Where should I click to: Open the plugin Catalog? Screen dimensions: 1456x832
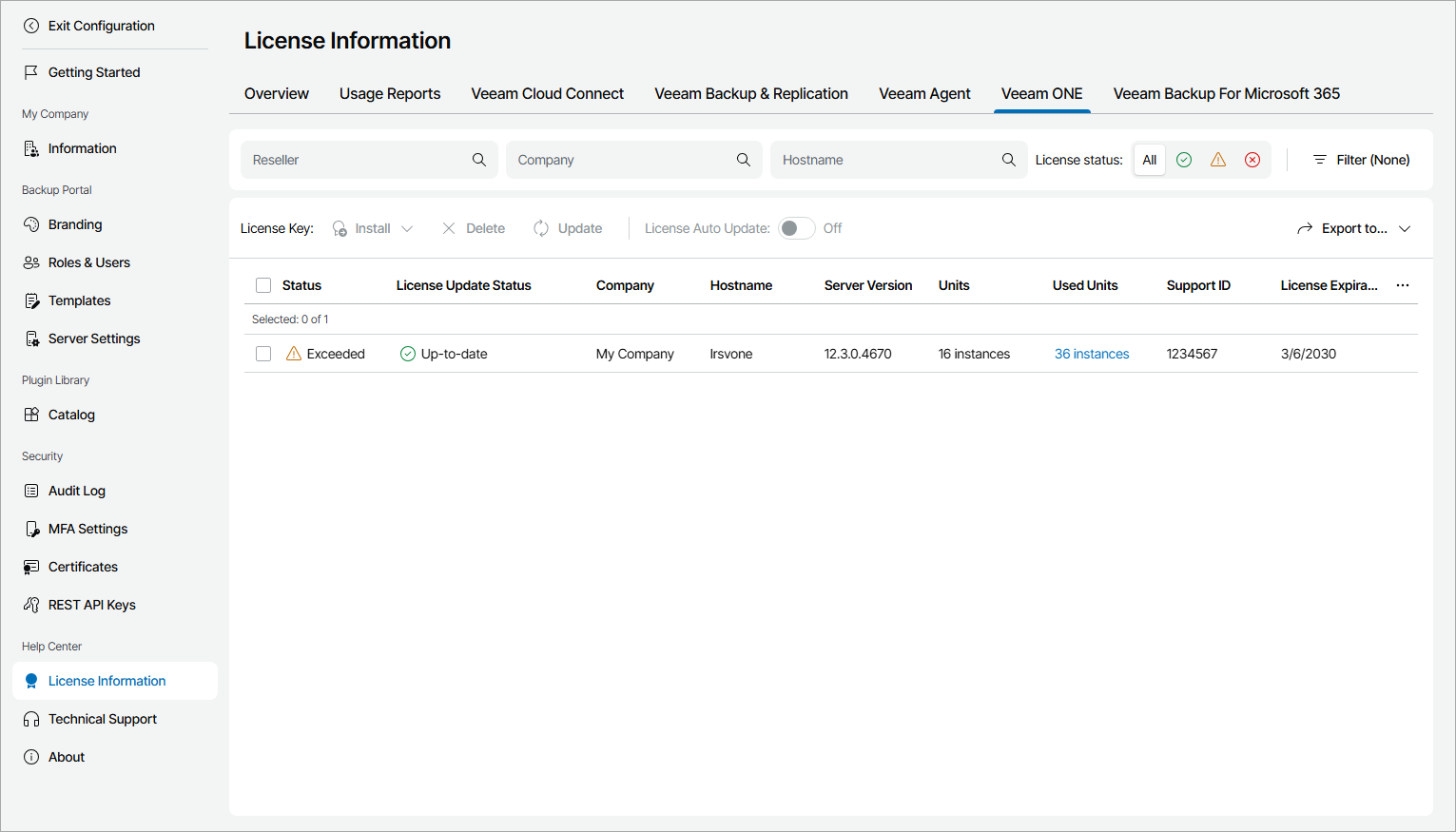coord(71,415)
